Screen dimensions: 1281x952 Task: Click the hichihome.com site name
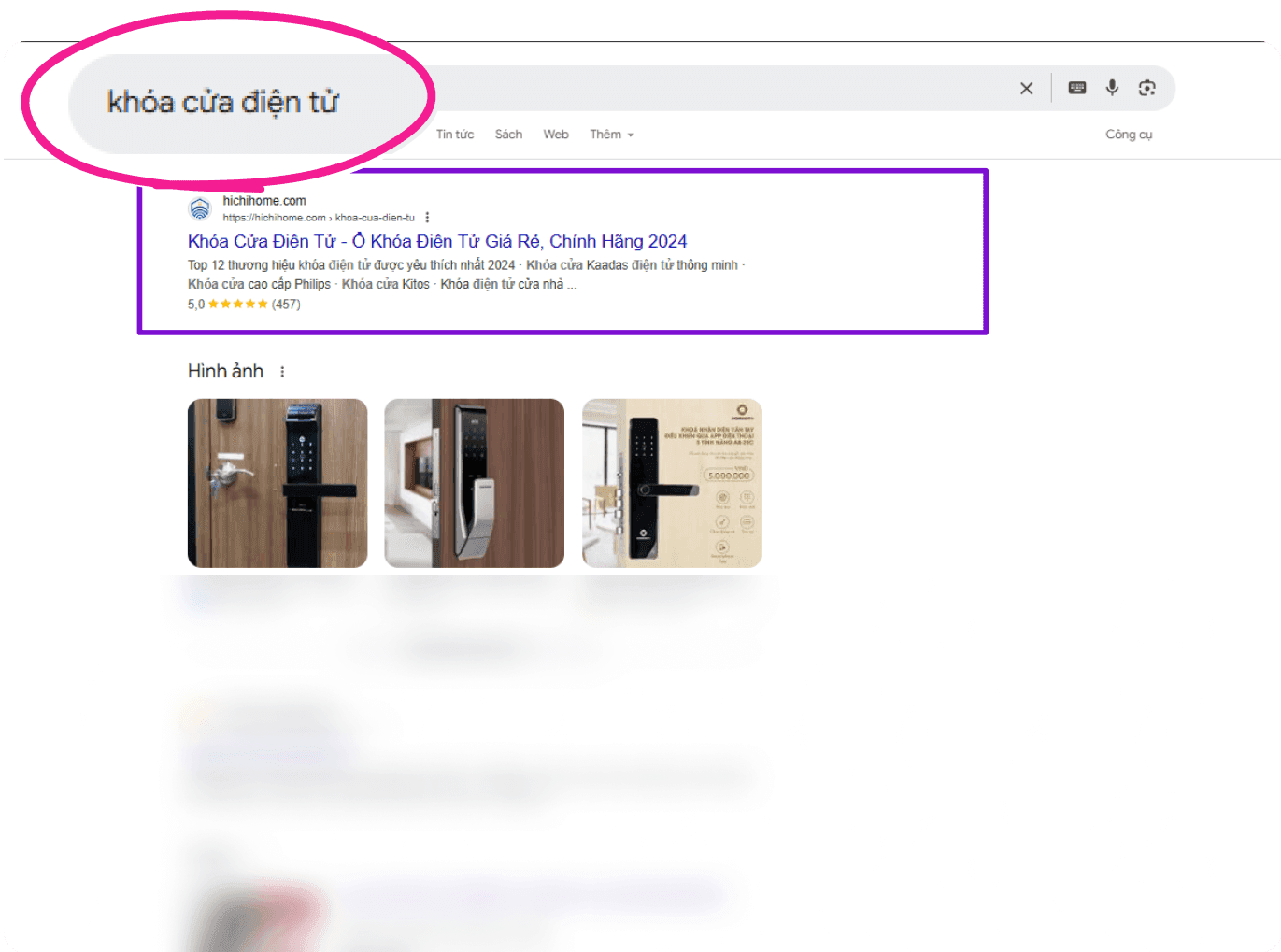coord(264,201)
